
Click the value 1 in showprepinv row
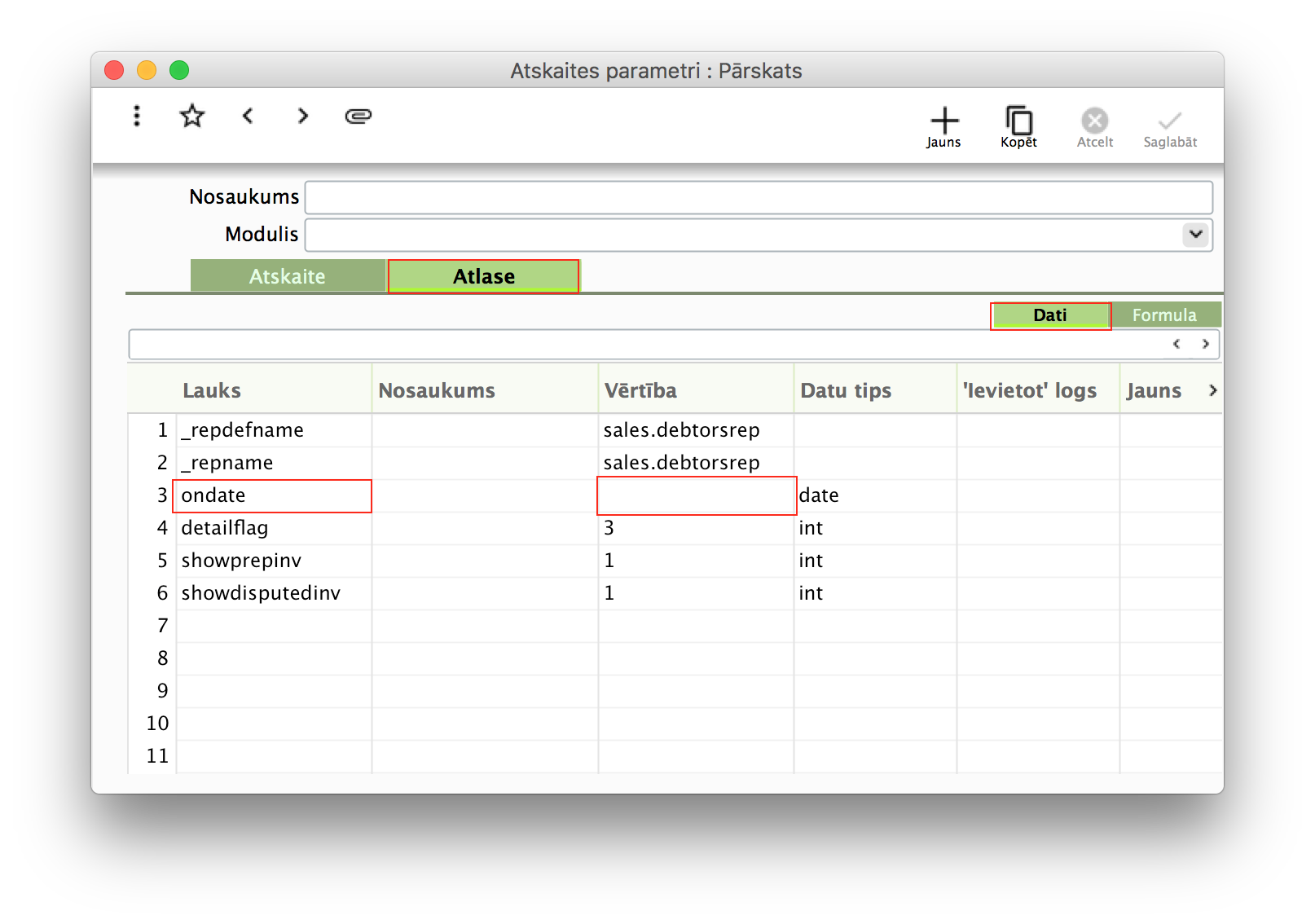[x=609, y=561]
